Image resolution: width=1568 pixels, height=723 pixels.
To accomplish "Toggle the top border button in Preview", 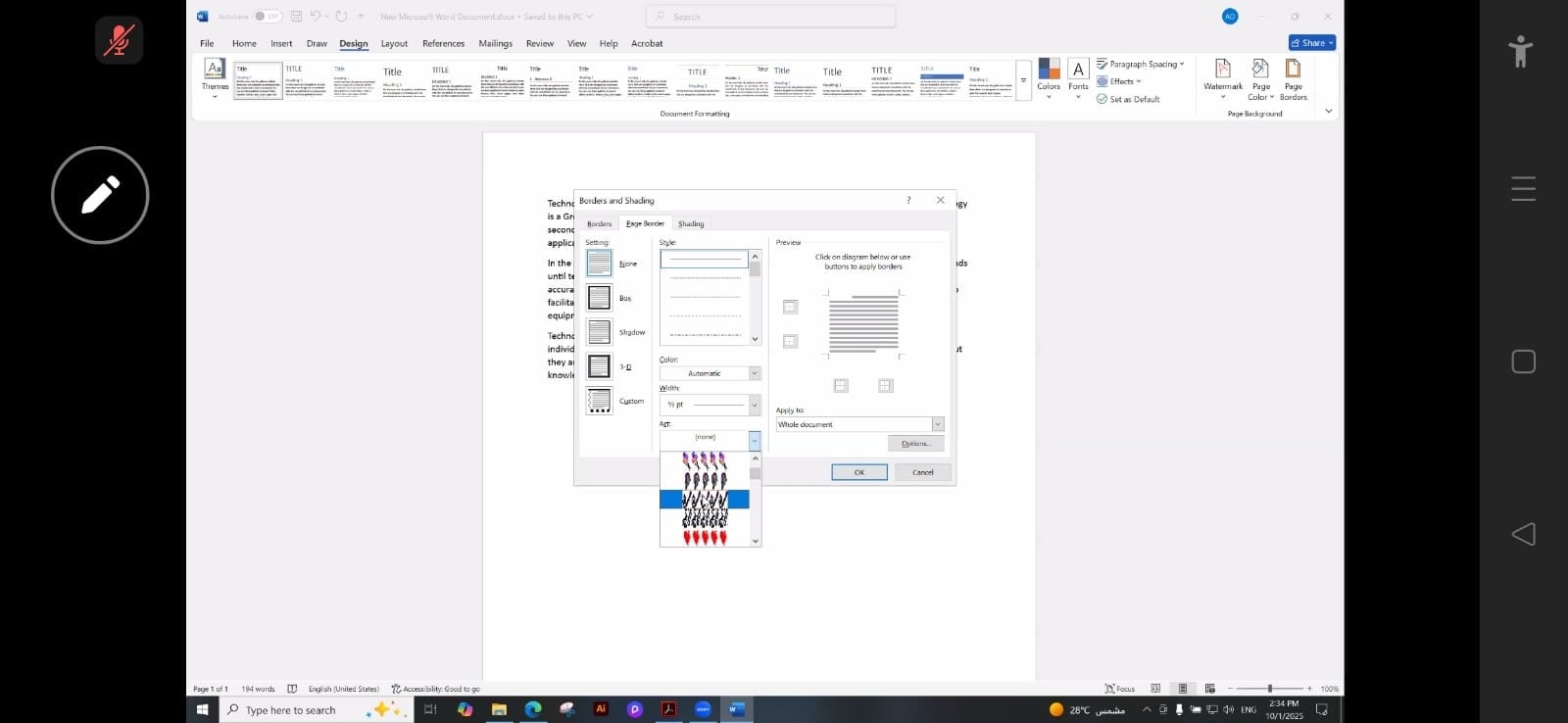I will pyautogui.click(x=790, y=308).
